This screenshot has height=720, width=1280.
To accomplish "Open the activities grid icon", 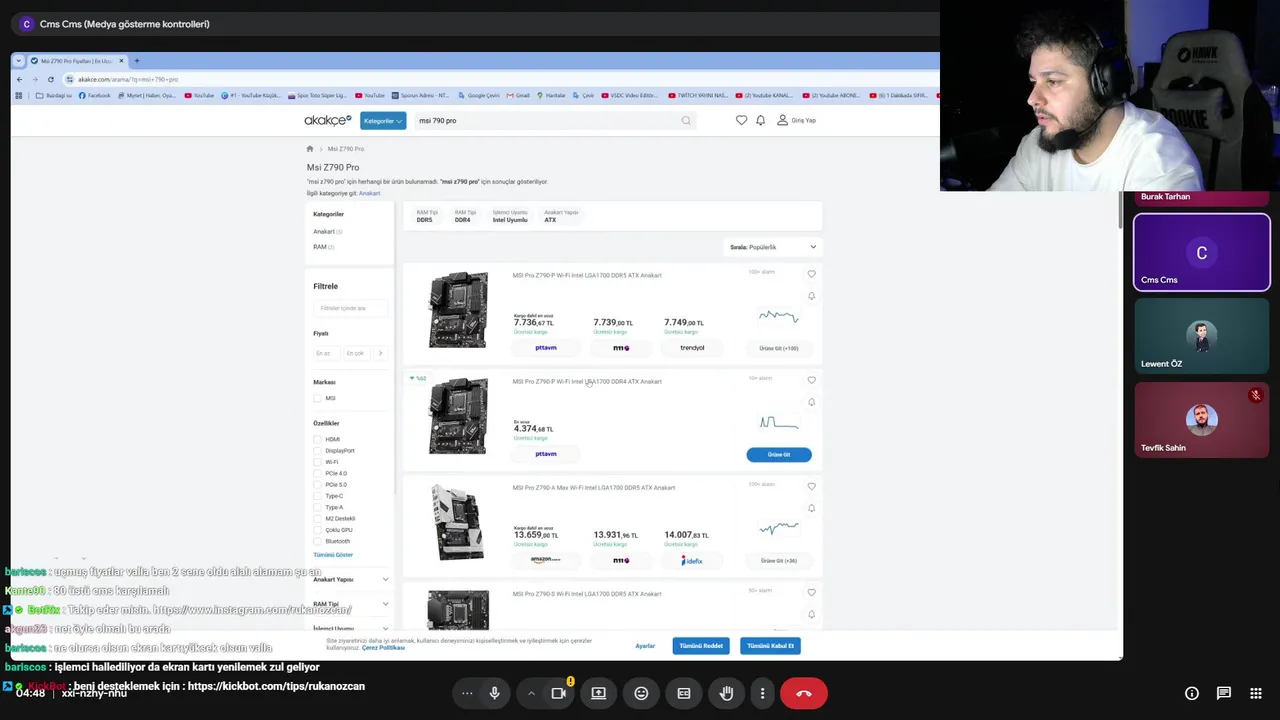I will click(x=1256, y=693).
